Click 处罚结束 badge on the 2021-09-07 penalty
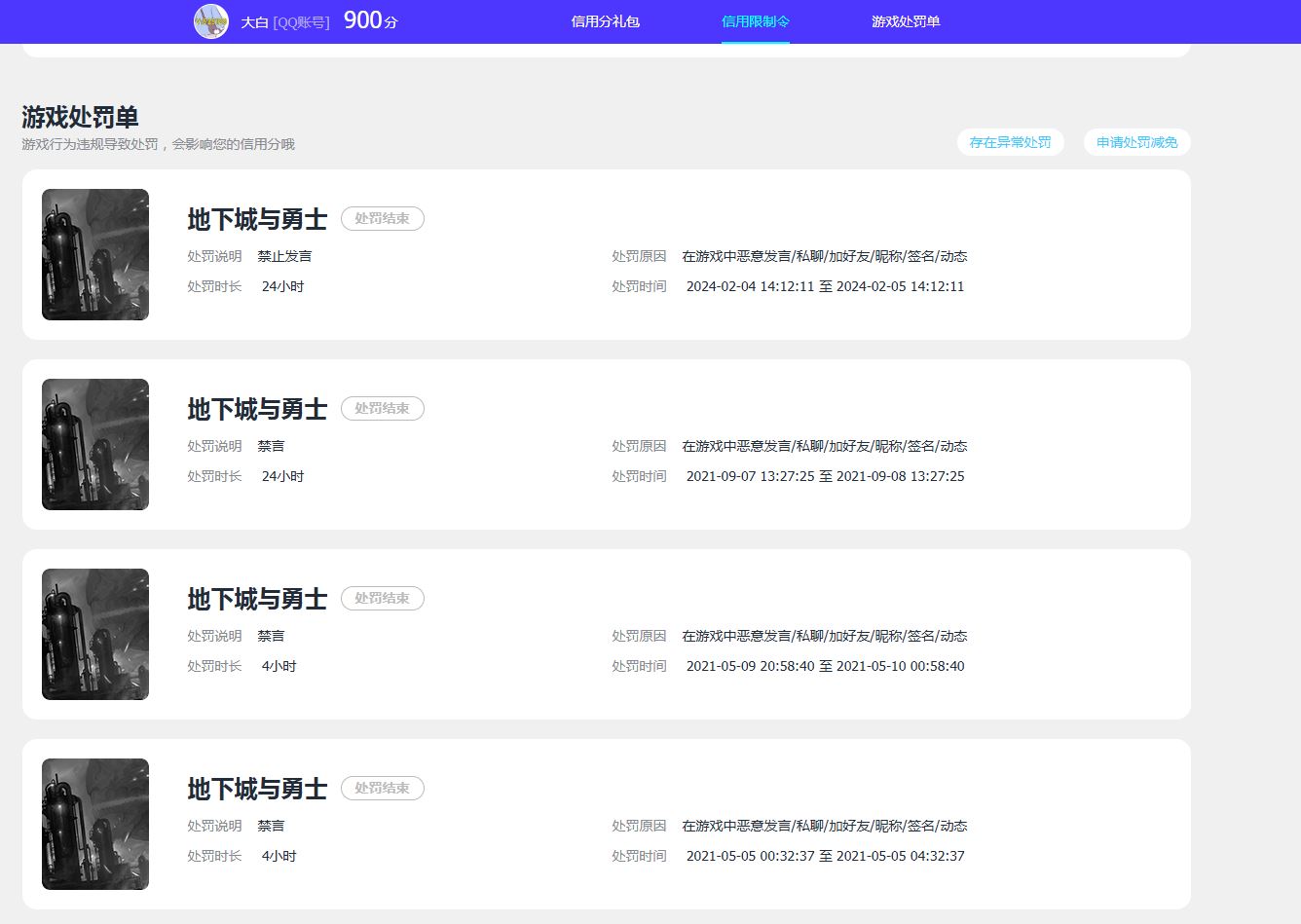Viewport: 1301px width, 924px height. pyautogui.click(x=382, y=409)
